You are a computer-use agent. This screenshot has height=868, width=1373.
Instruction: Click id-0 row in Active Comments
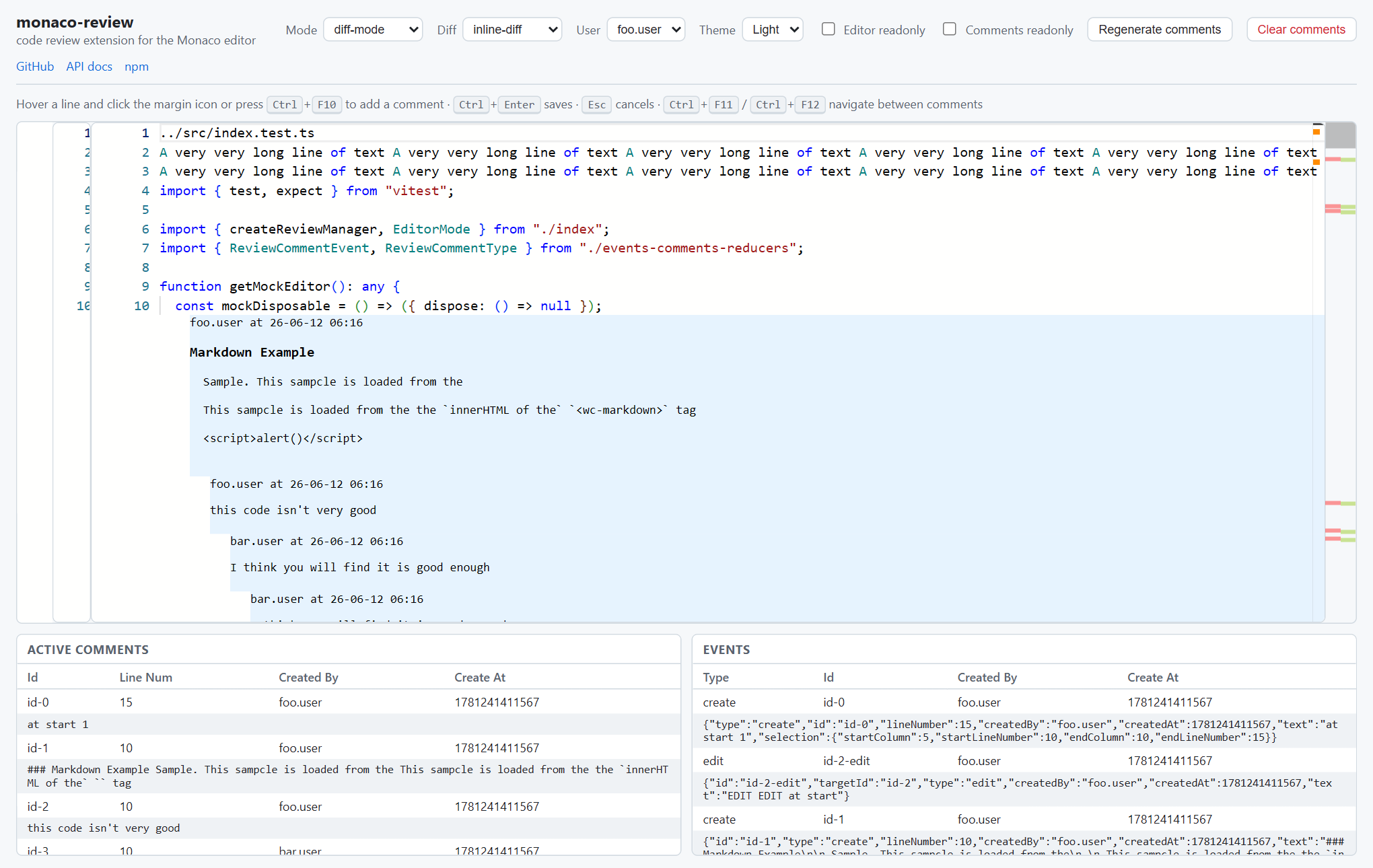pos(349,702)
